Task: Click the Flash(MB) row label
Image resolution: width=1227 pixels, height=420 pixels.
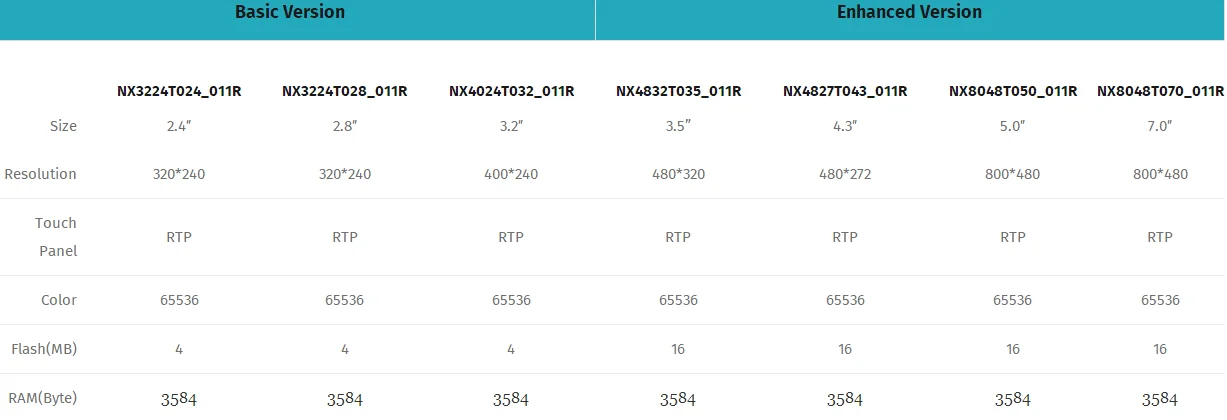Action: (x=43, y=349)
